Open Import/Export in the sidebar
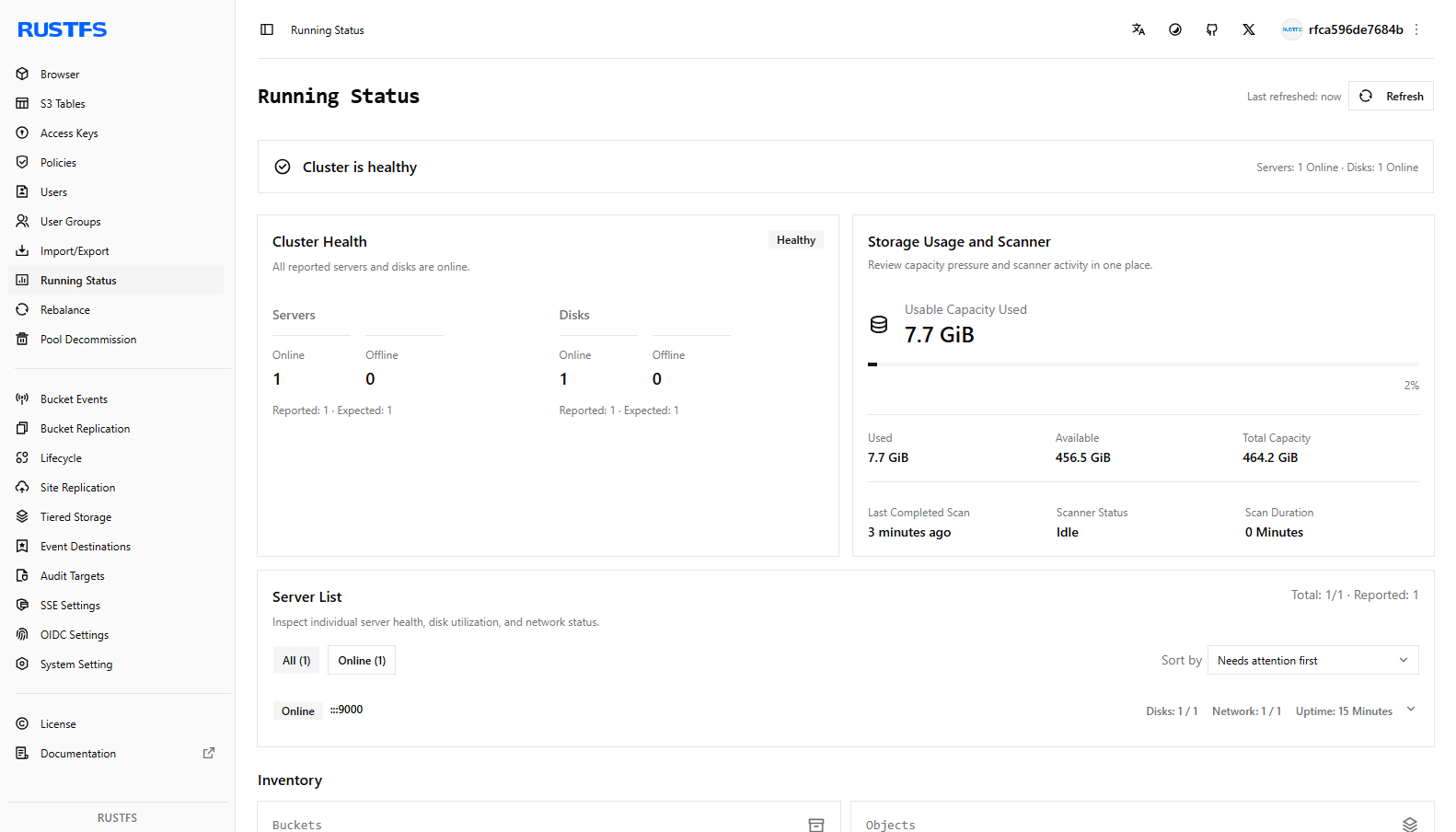 coord(115,250)
